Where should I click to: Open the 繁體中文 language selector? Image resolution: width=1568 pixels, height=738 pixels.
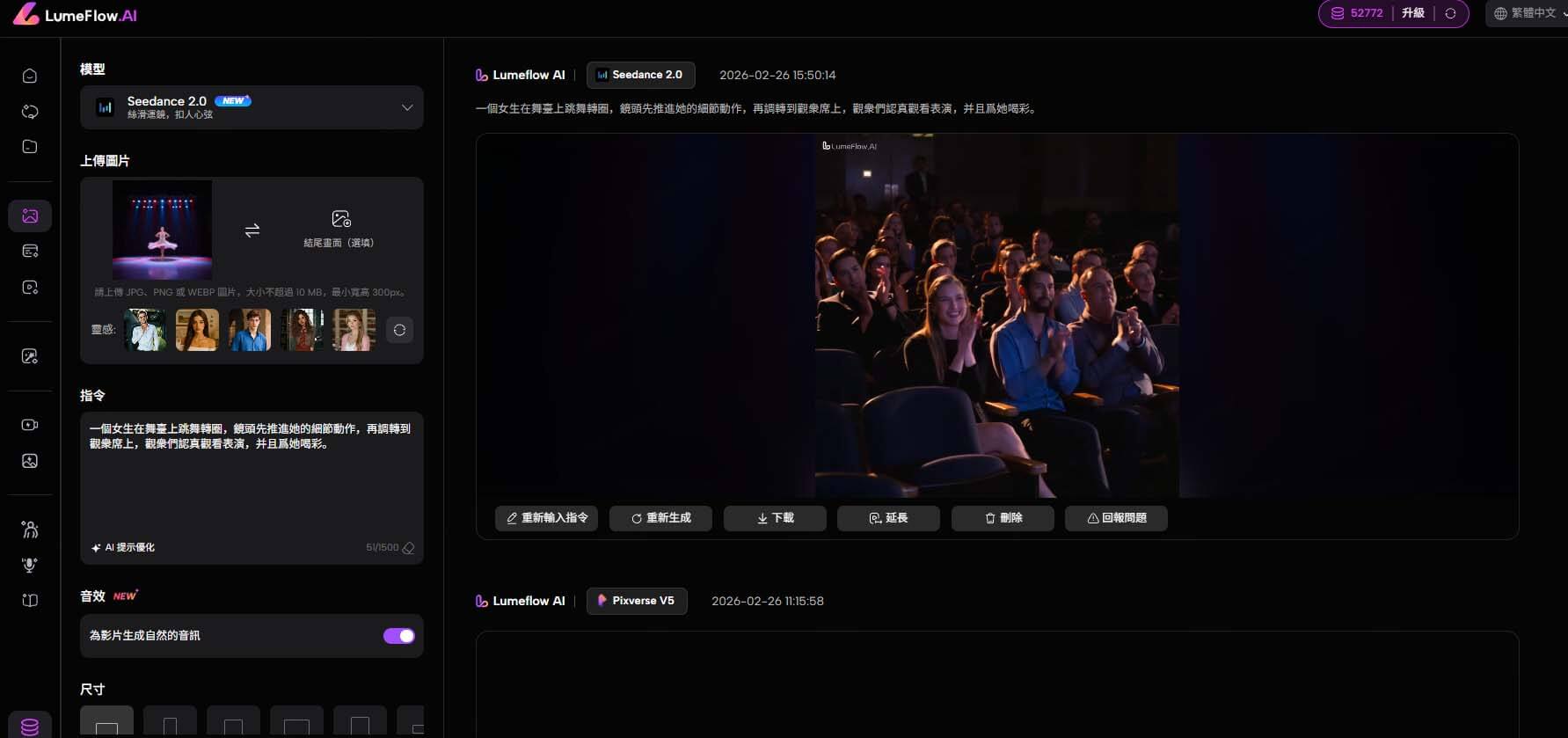pos(1528,13)
